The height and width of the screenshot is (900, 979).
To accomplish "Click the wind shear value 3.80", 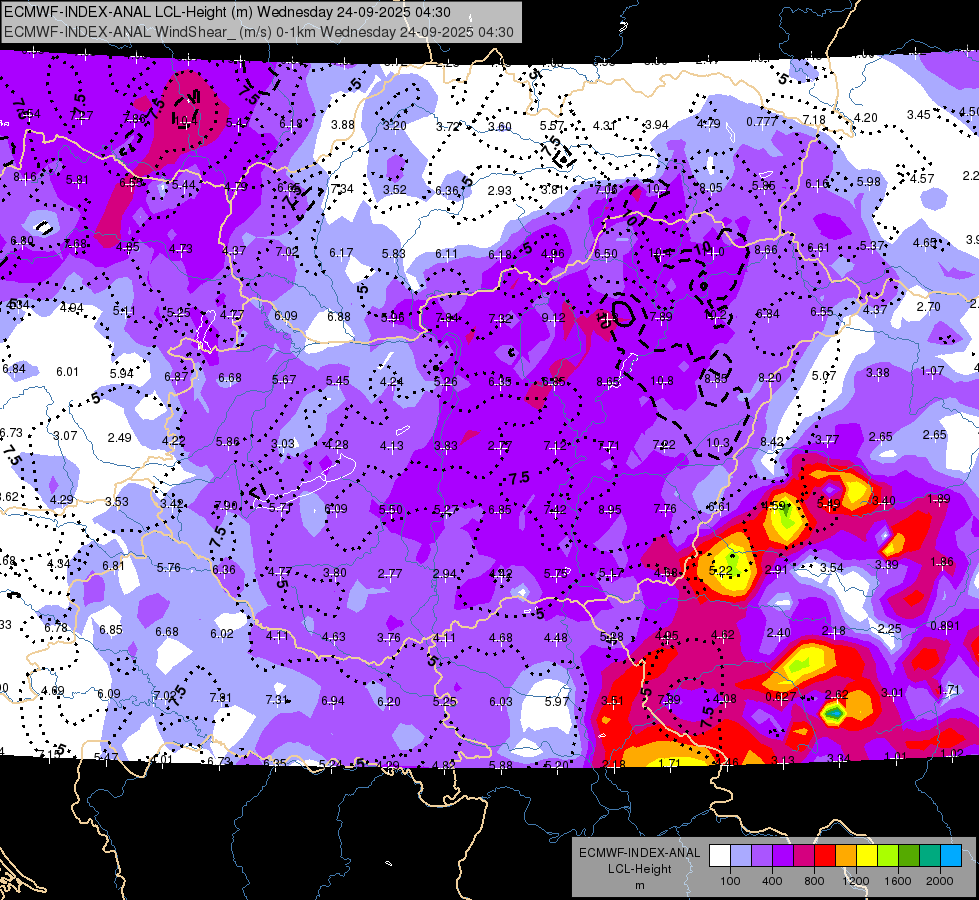I will (335, 572).
